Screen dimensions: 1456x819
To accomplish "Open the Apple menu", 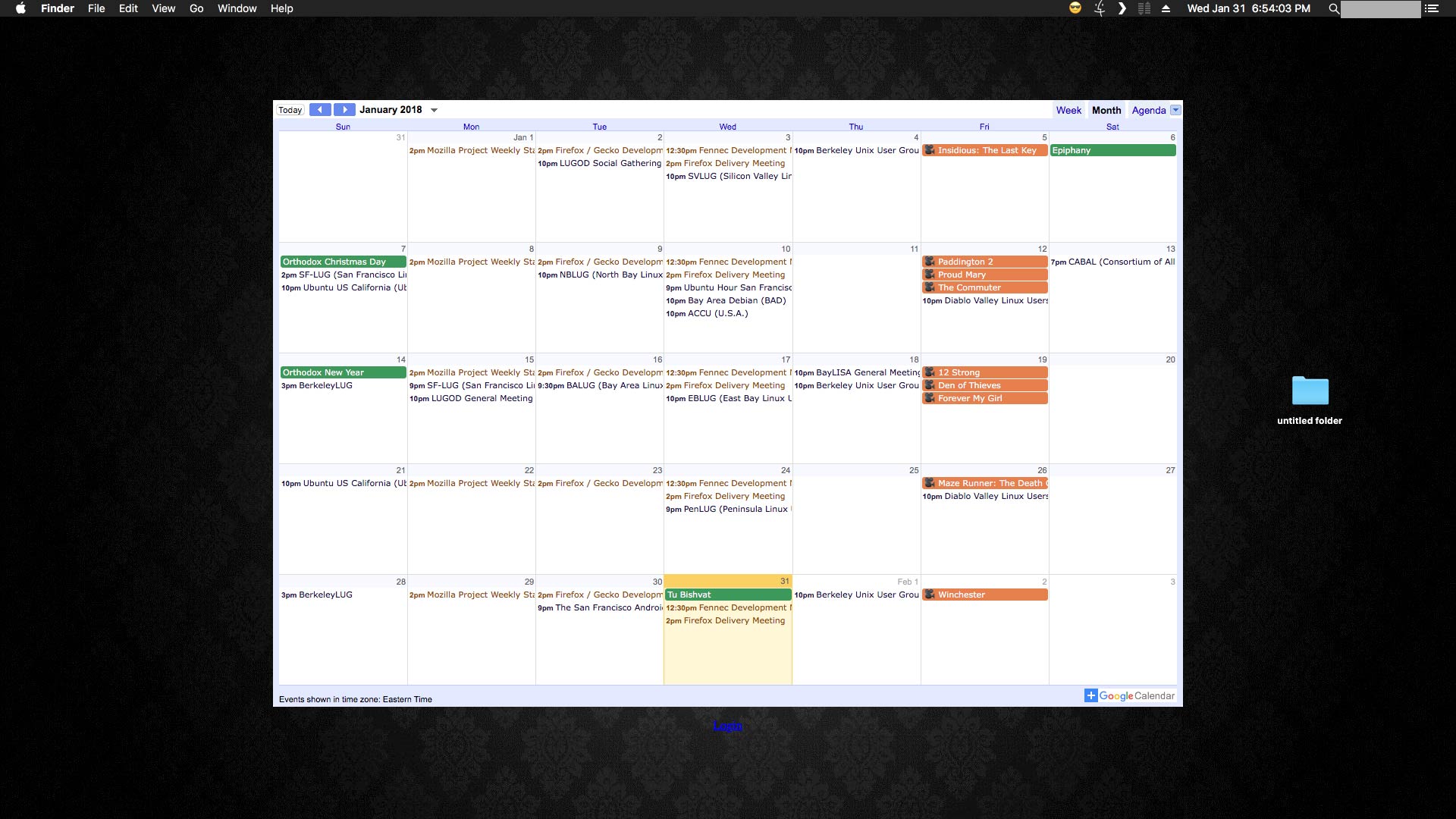I will click(20, 8).
